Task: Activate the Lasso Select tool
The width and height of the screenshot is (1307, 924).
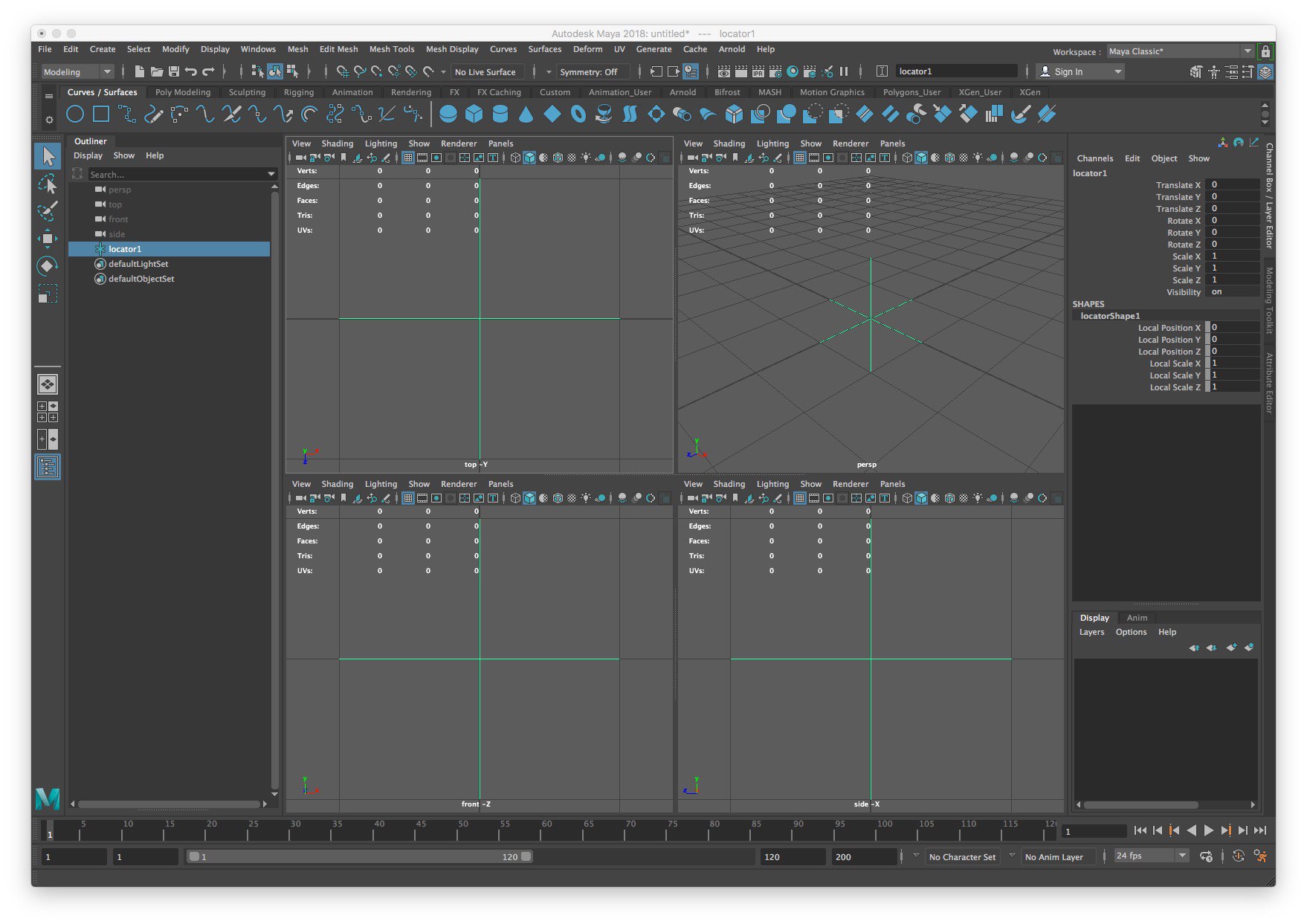Action: click(x=48, y=184)
